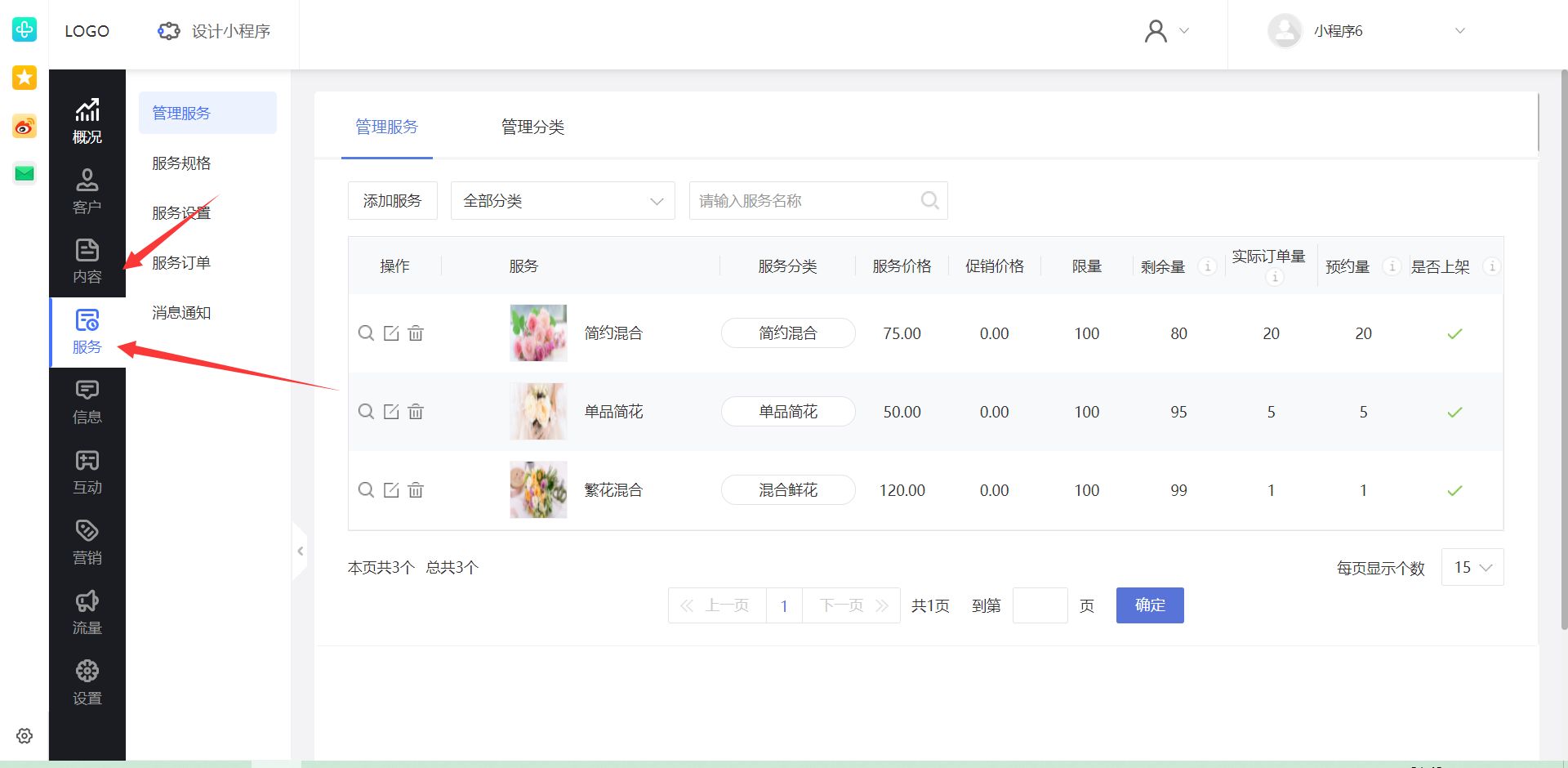The width and height of the screenshot is (1568, 768).
Task: Select the 客户 icon in the sidebar
Action: point(87,190)
